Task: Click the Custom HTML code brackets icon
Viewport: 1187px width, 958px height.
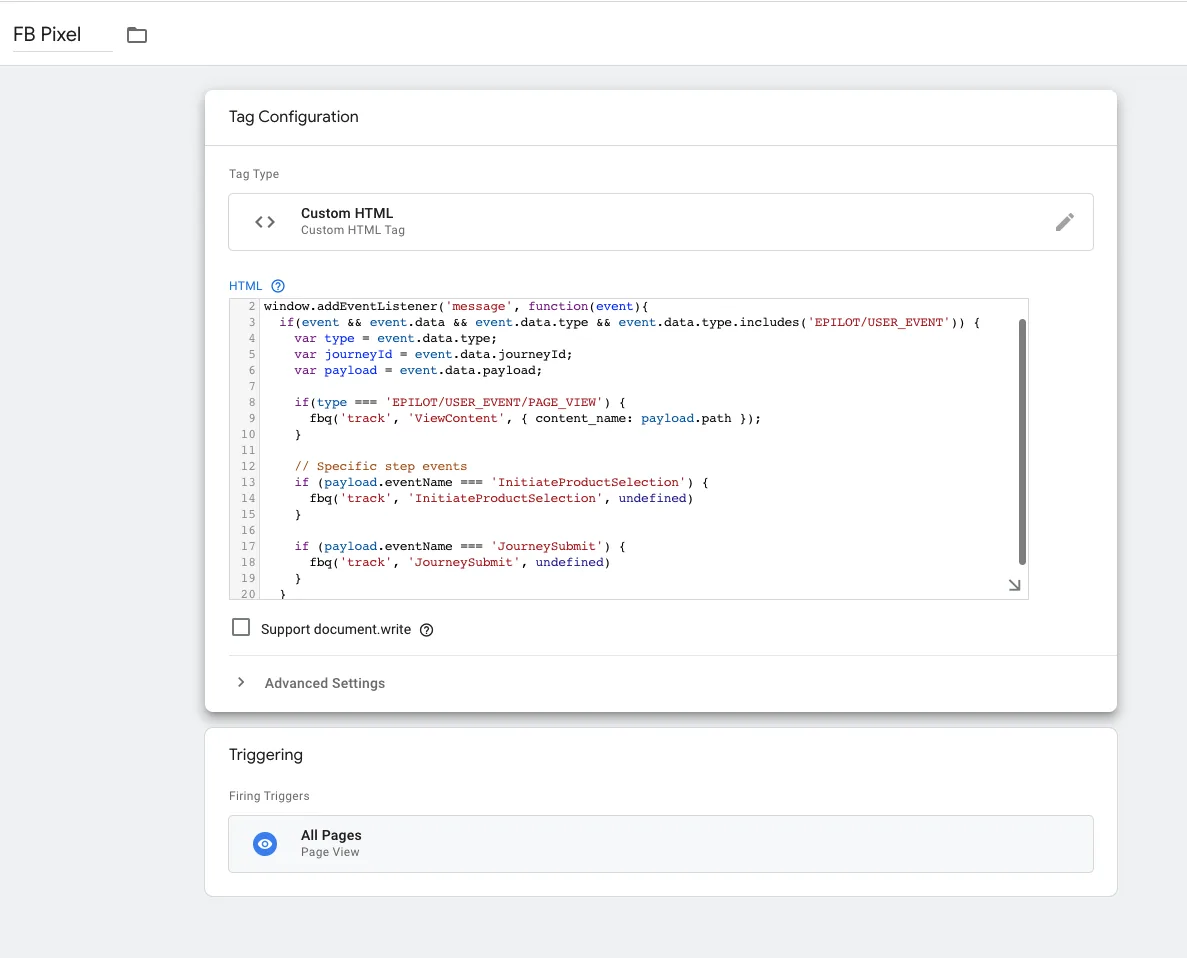Action: [x=265, y=222]
